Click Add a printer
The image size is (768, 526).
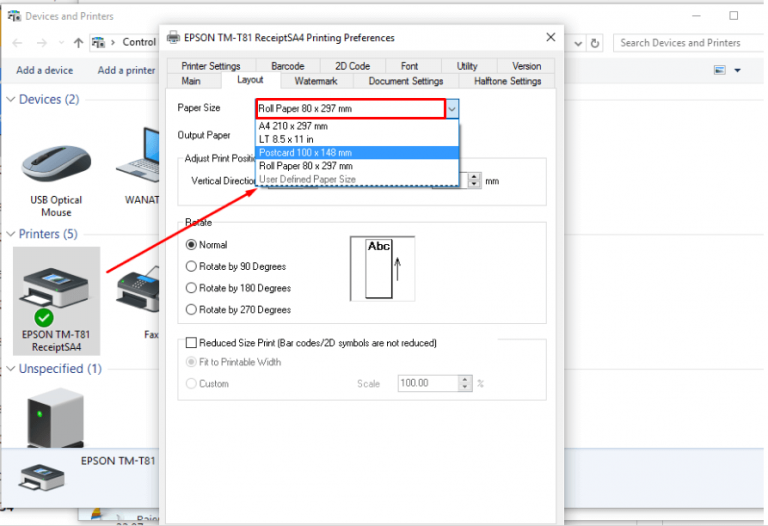(126, 70)
